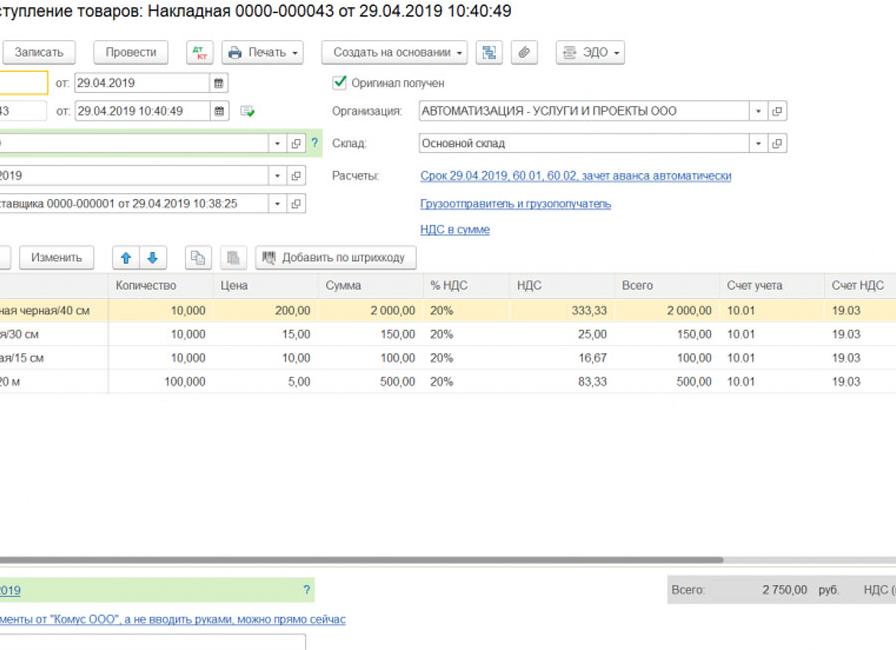Open Основной склад record icon

(777, 143)
